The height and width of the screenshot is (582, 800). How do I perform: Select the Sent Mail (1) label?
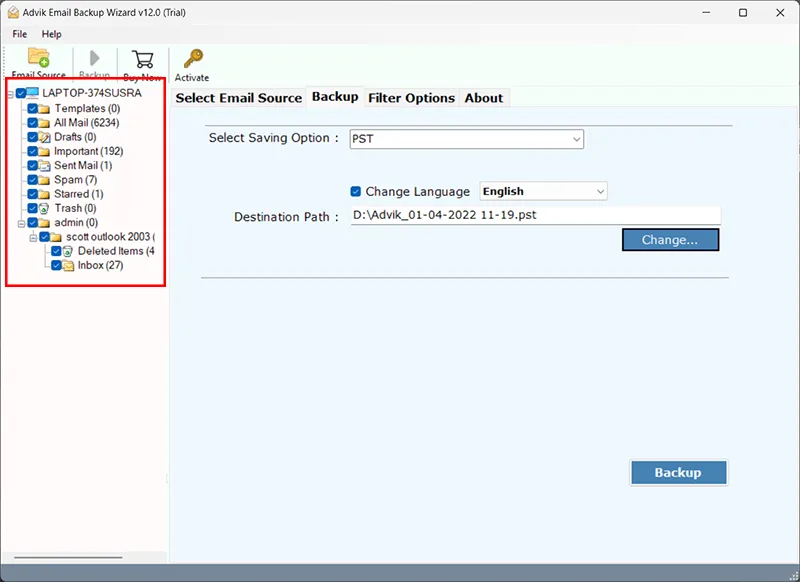click(x=83, y=166)
